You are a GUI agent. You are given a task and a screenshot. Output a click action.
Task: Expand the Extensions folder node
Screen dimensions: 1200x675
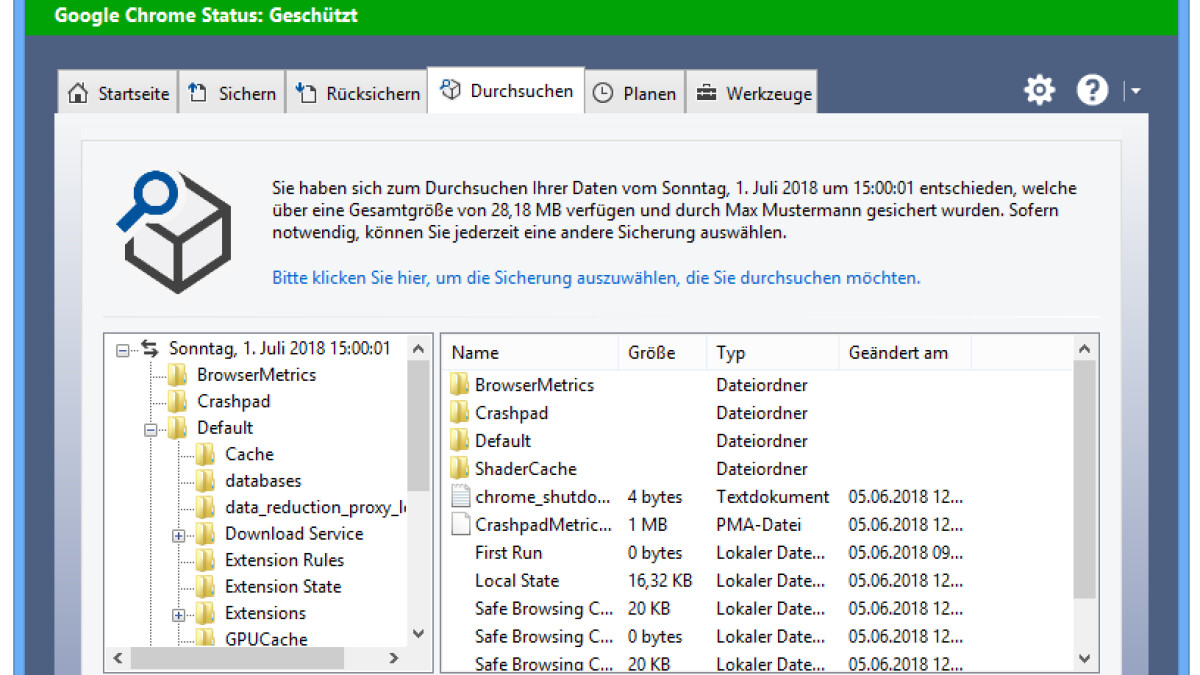[179, 615]
